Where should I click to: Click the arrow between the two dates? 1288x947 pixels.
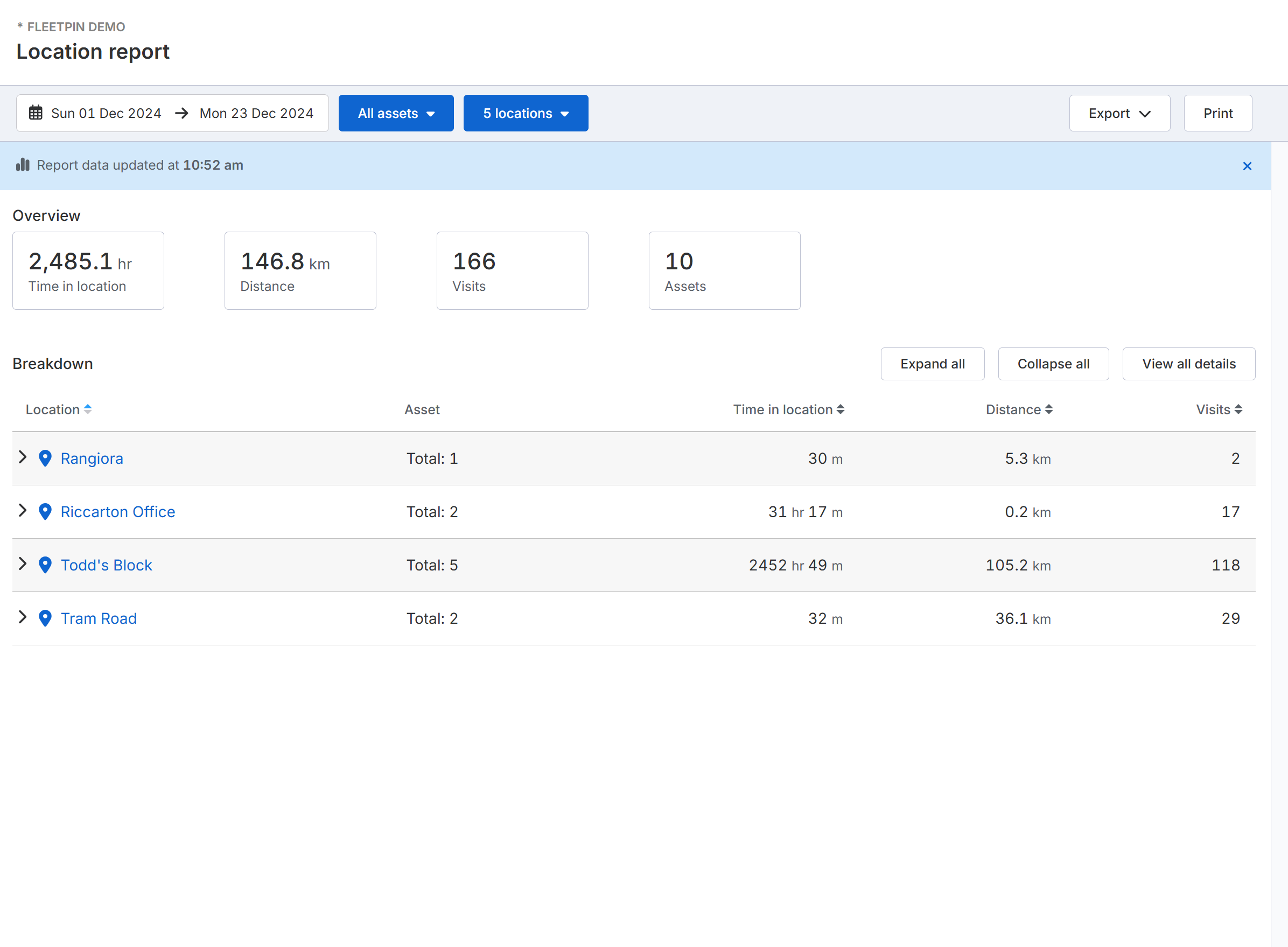(x=181, y=113)
